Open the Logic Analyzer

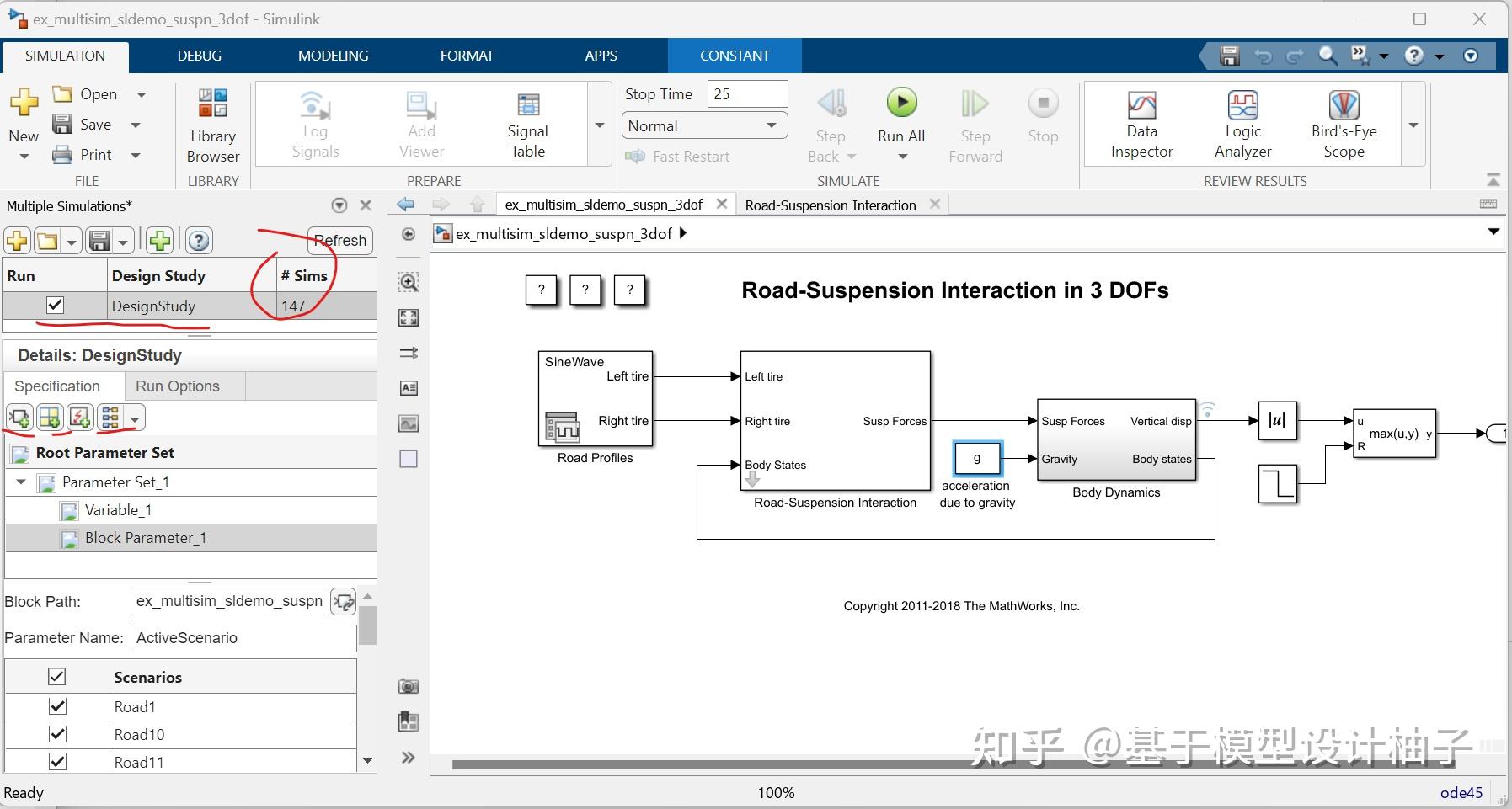1243,122
